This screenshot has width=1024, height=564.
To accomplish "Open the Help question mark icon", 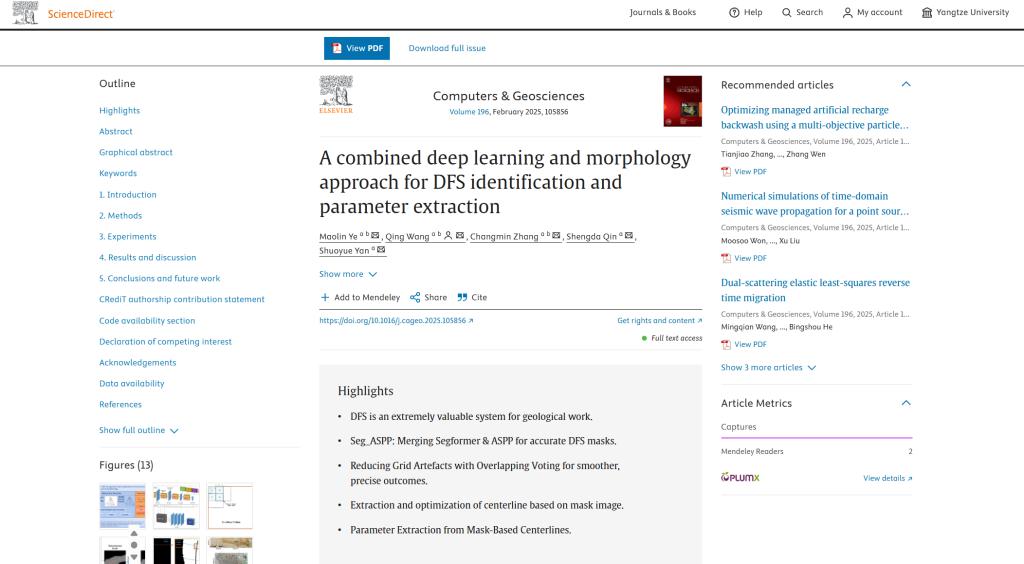I will pos(734,13).
